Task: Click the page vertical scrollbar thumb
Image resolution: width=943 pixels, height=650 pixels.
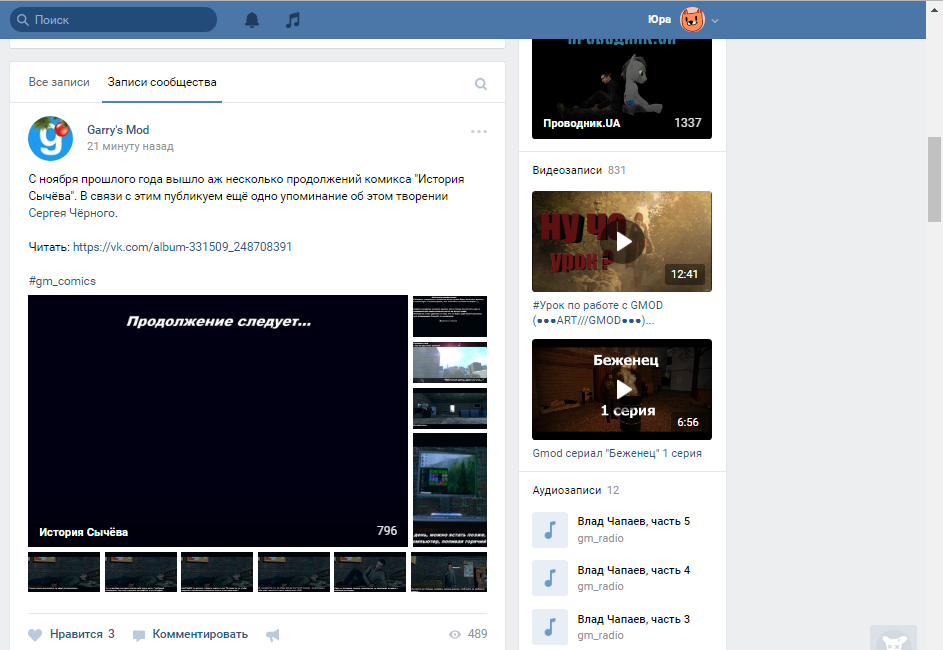Action: pos(934,179)
